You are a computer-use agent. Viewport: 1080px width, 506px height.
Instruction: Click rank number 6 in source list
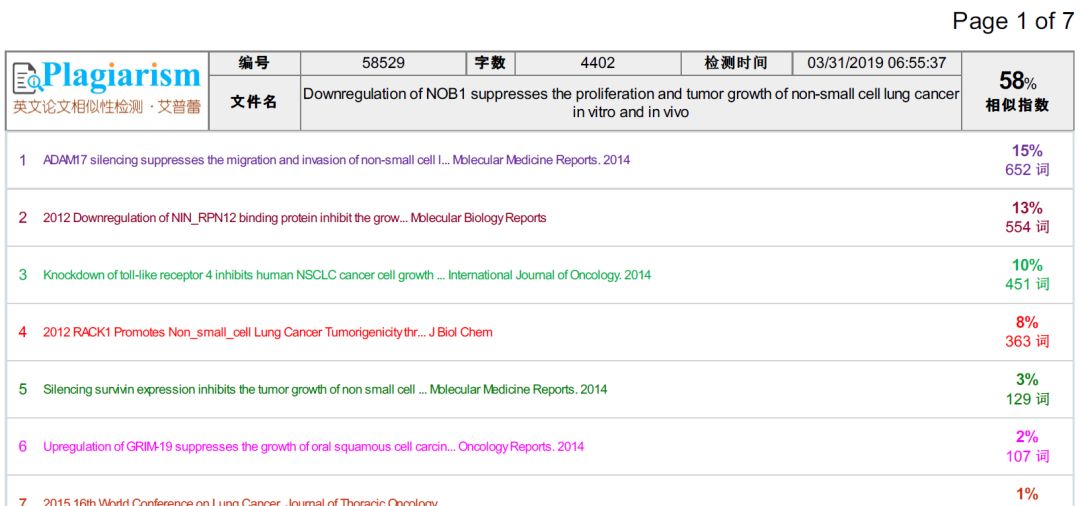23,446
